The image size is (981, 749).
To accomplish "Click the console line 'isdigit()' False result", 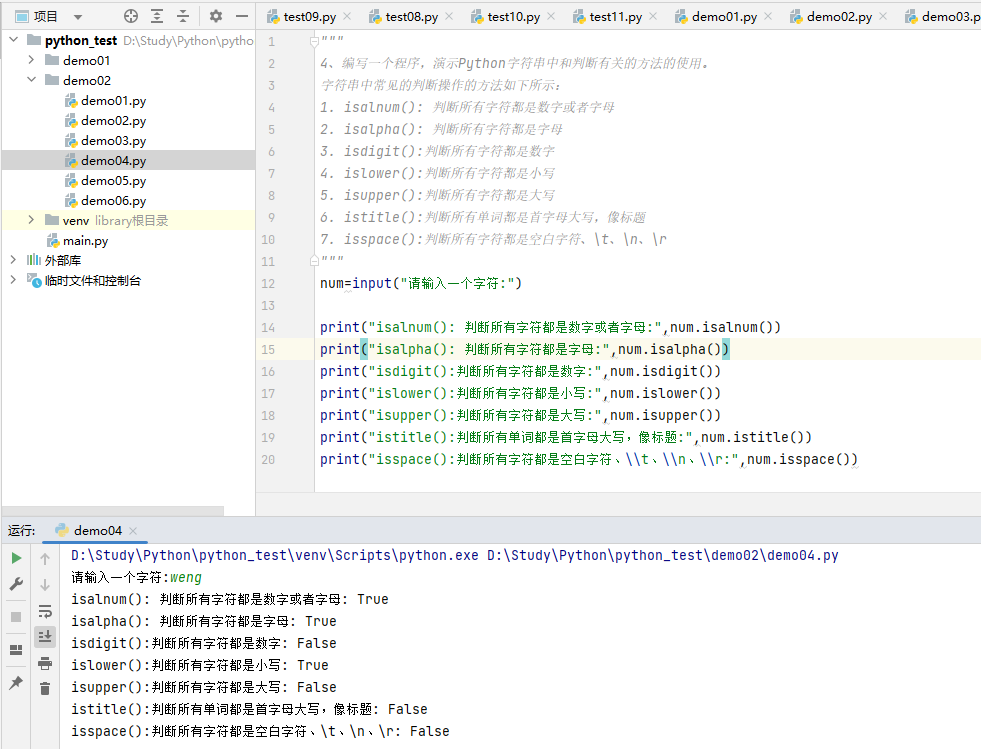I will (x=204, y=643).
